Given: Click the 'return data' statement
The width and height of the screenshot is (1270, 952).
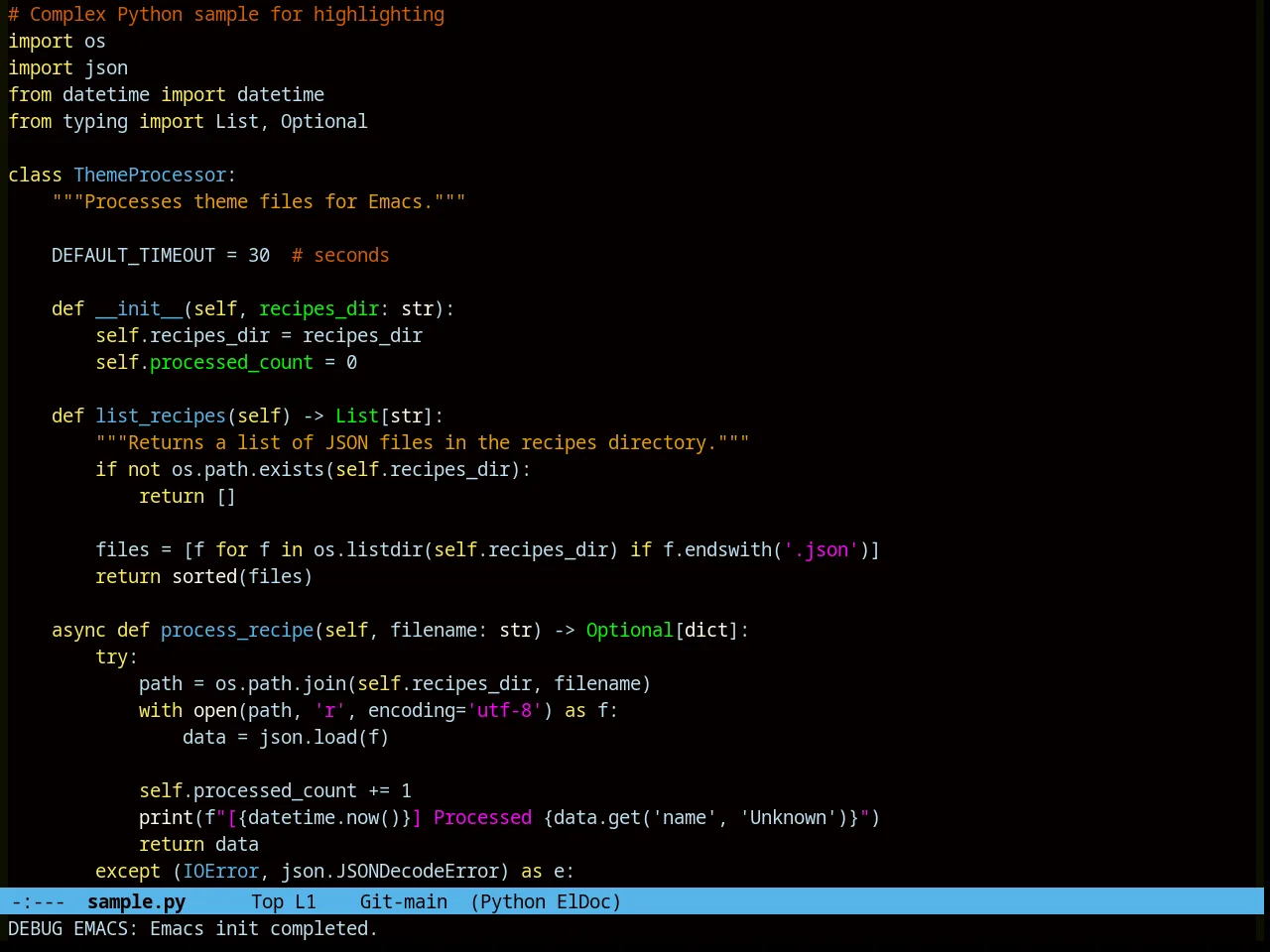Looking at the screenshot, I should (198, 844).
